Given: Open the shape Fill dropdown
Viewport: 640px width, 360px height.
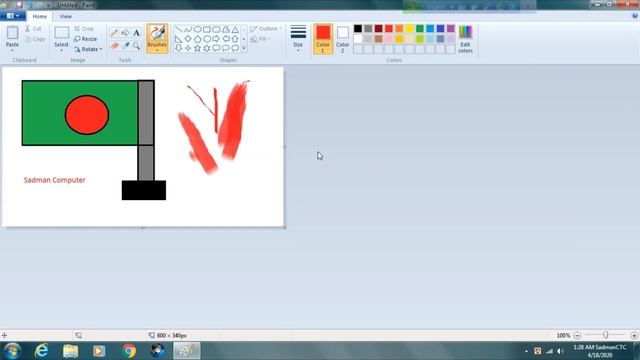Looking at the screenshot, I should (260, 39).
